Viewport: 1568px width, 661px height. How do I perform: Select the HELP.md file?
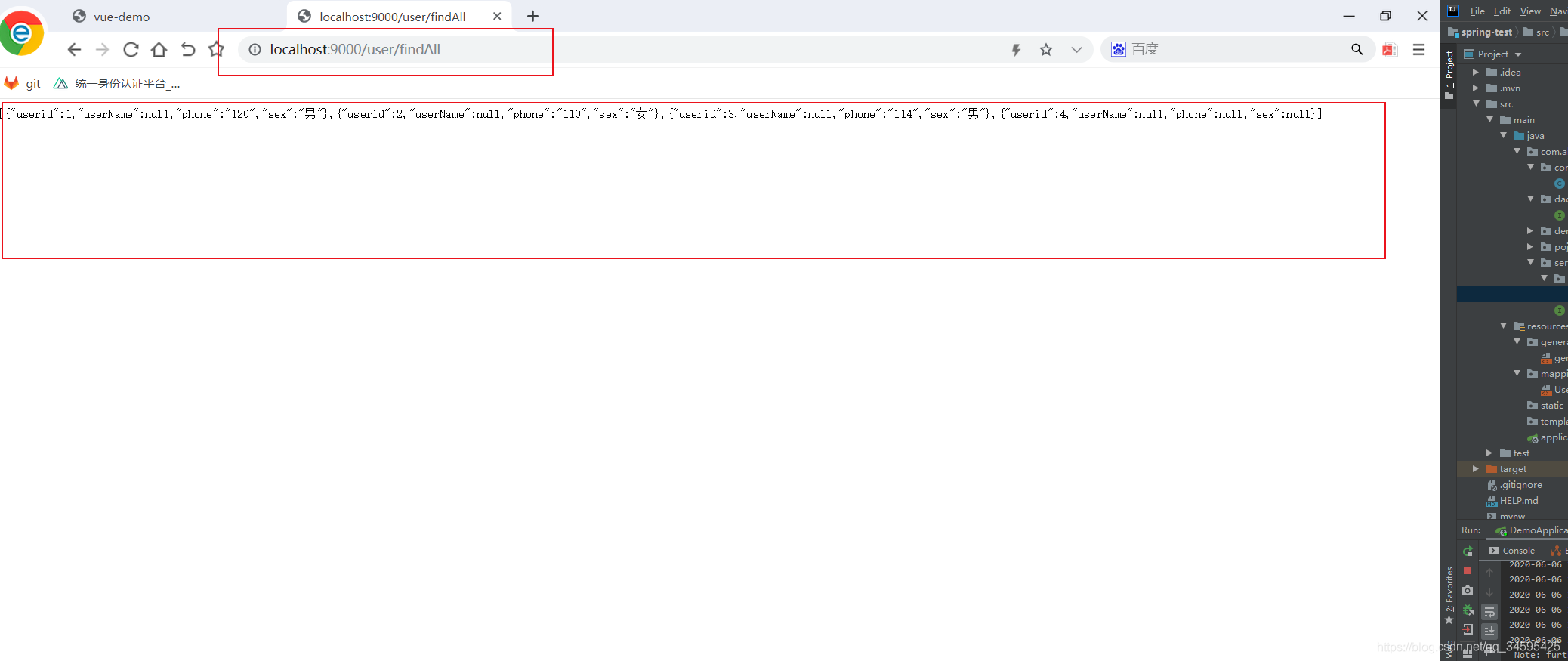click(x=1512, y=501)
